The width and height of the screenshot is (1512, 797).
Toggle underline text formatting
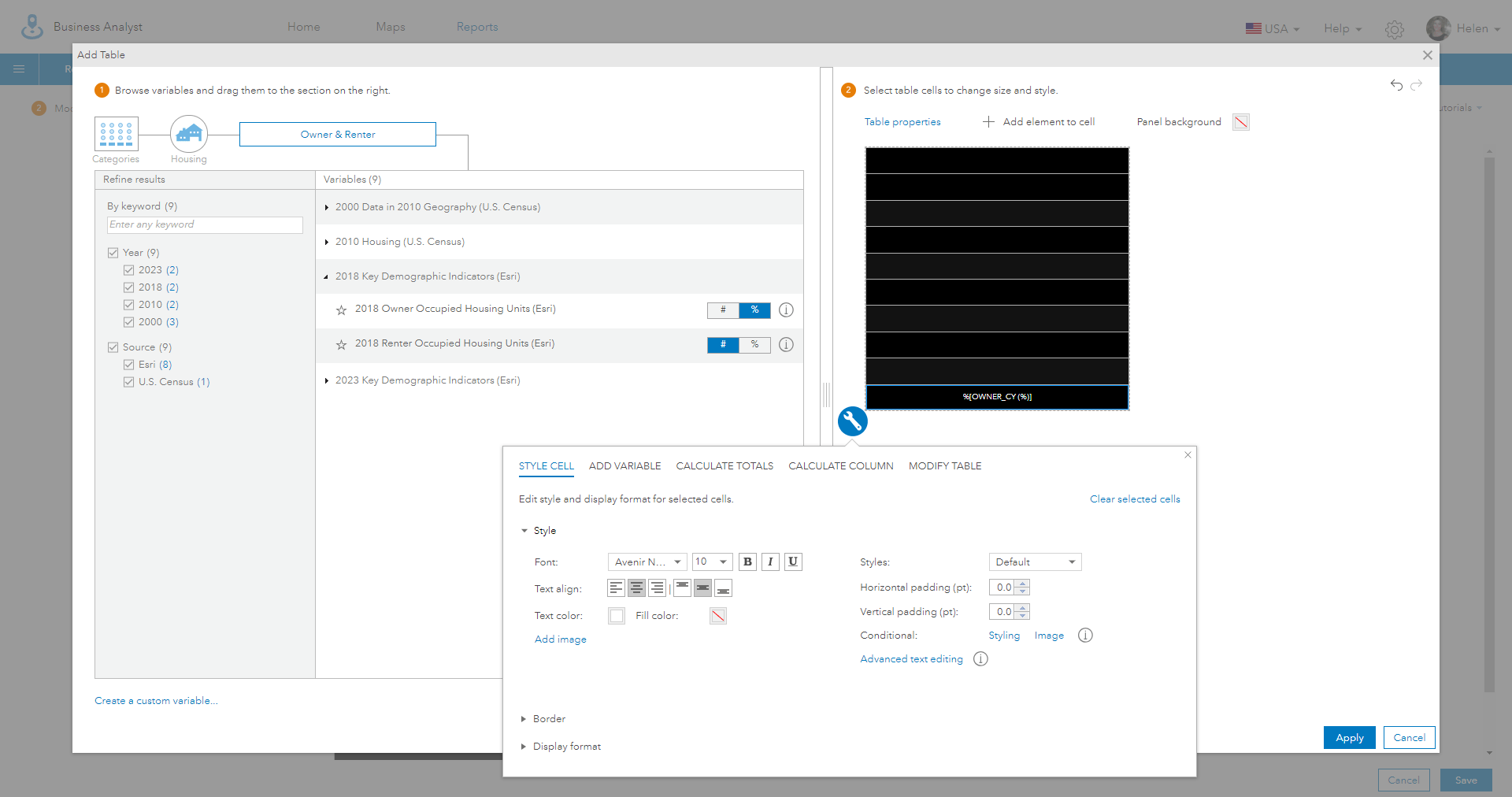pyautogui.click(x=793, y=562)
